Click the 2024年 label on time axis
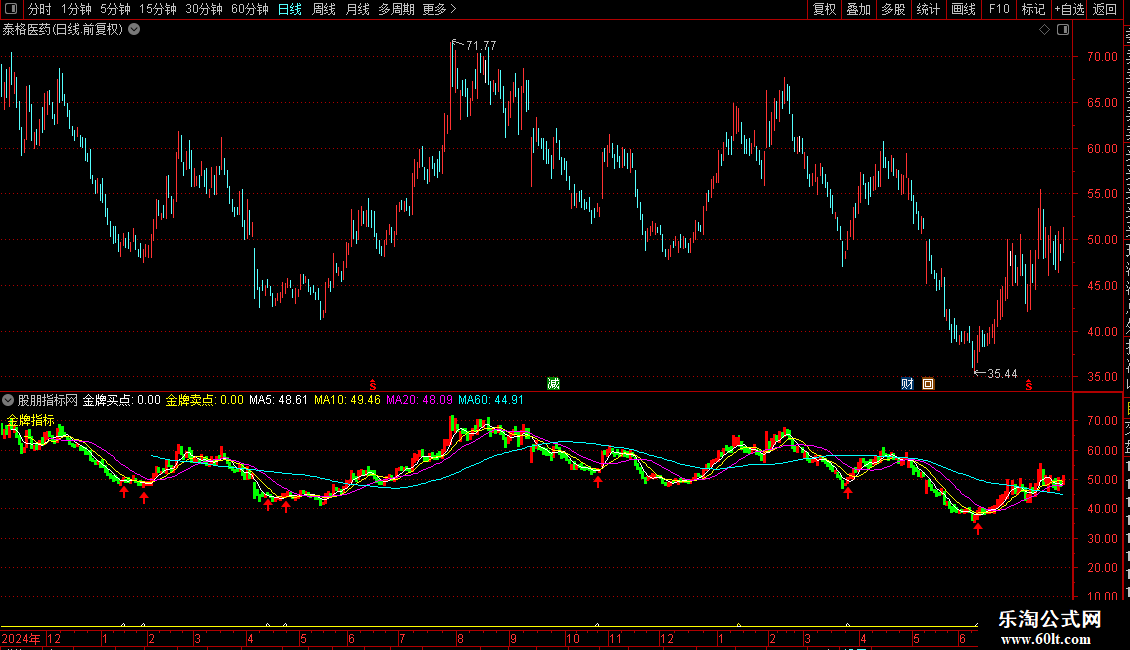 [21, 638]
